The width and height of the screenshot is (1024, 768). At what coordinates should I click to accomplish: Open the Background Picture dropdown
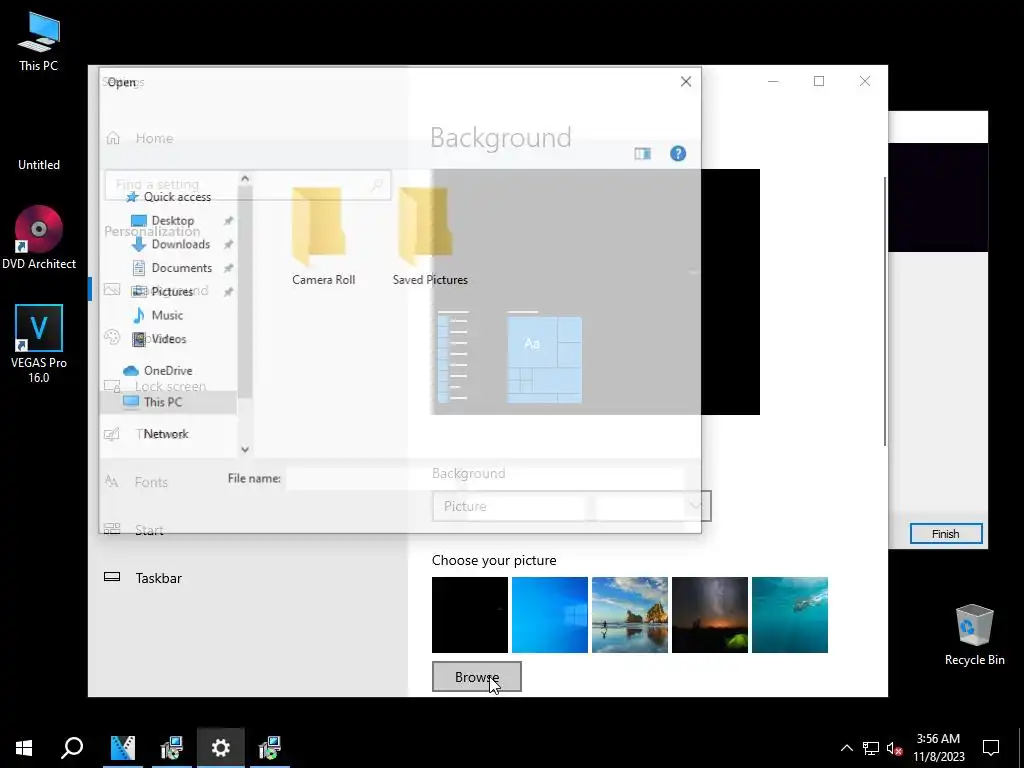(x=571, y=506)
